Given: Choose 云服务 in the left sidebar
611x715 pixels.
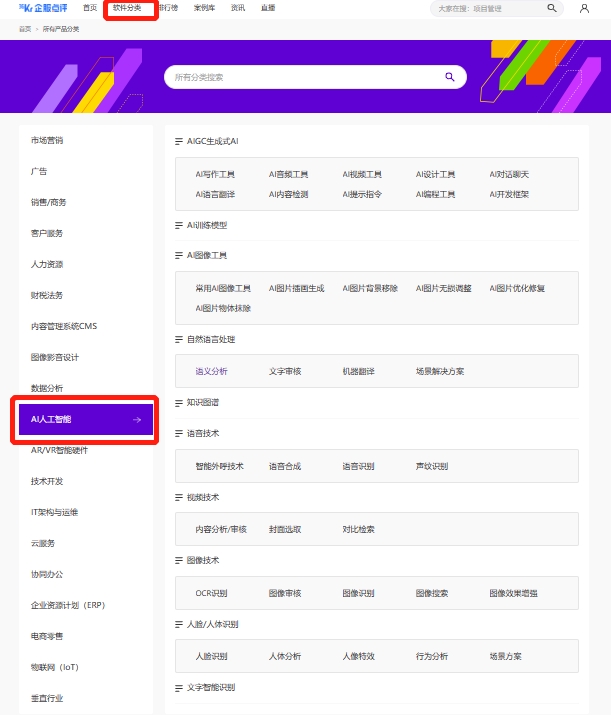Looking at the screenshot, I should pyautogui.click(x=43, y=543).
